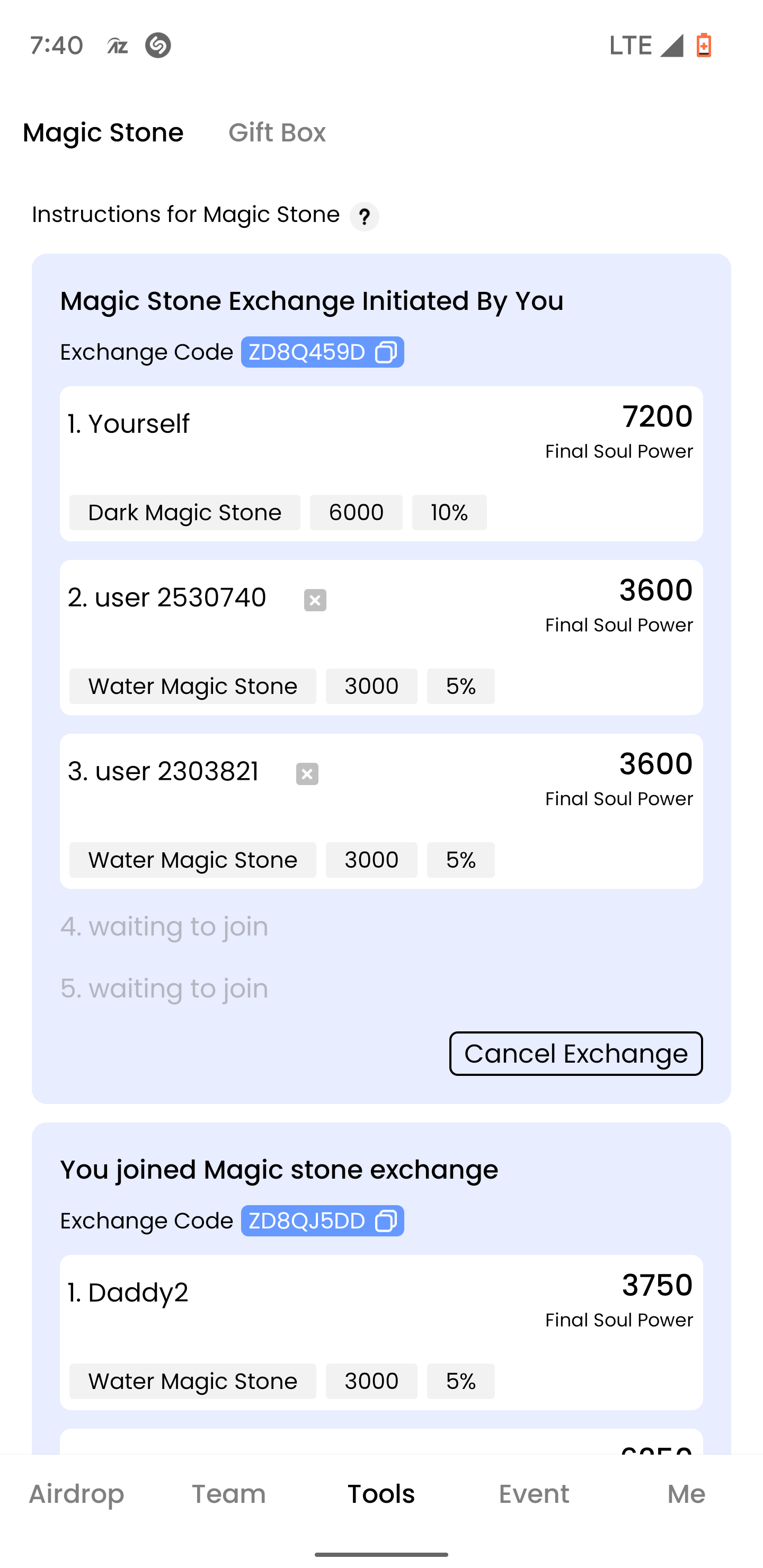Select the Magic Stone tab
Screen dimensions: 763x1568
(103, 132)
